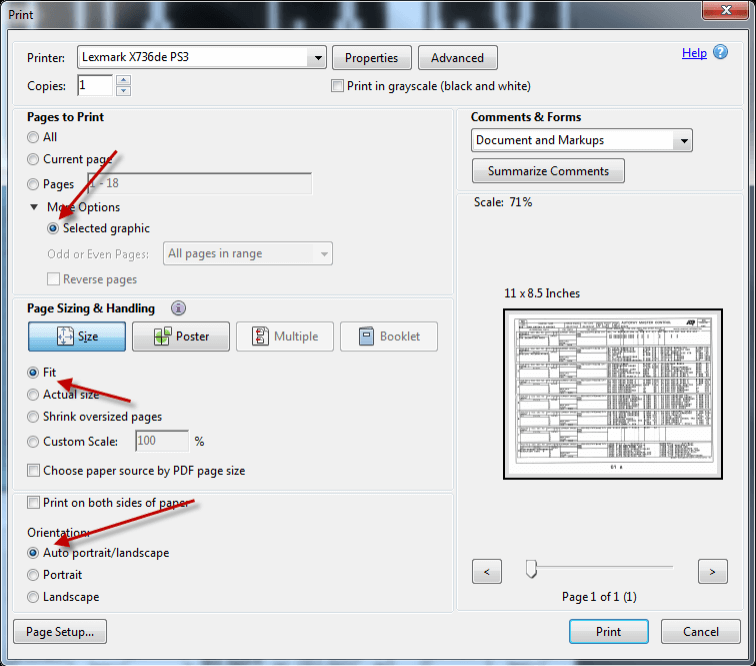756x666 pixels.
Task: Click the Copies number field
Action: (x=95, y=85)
